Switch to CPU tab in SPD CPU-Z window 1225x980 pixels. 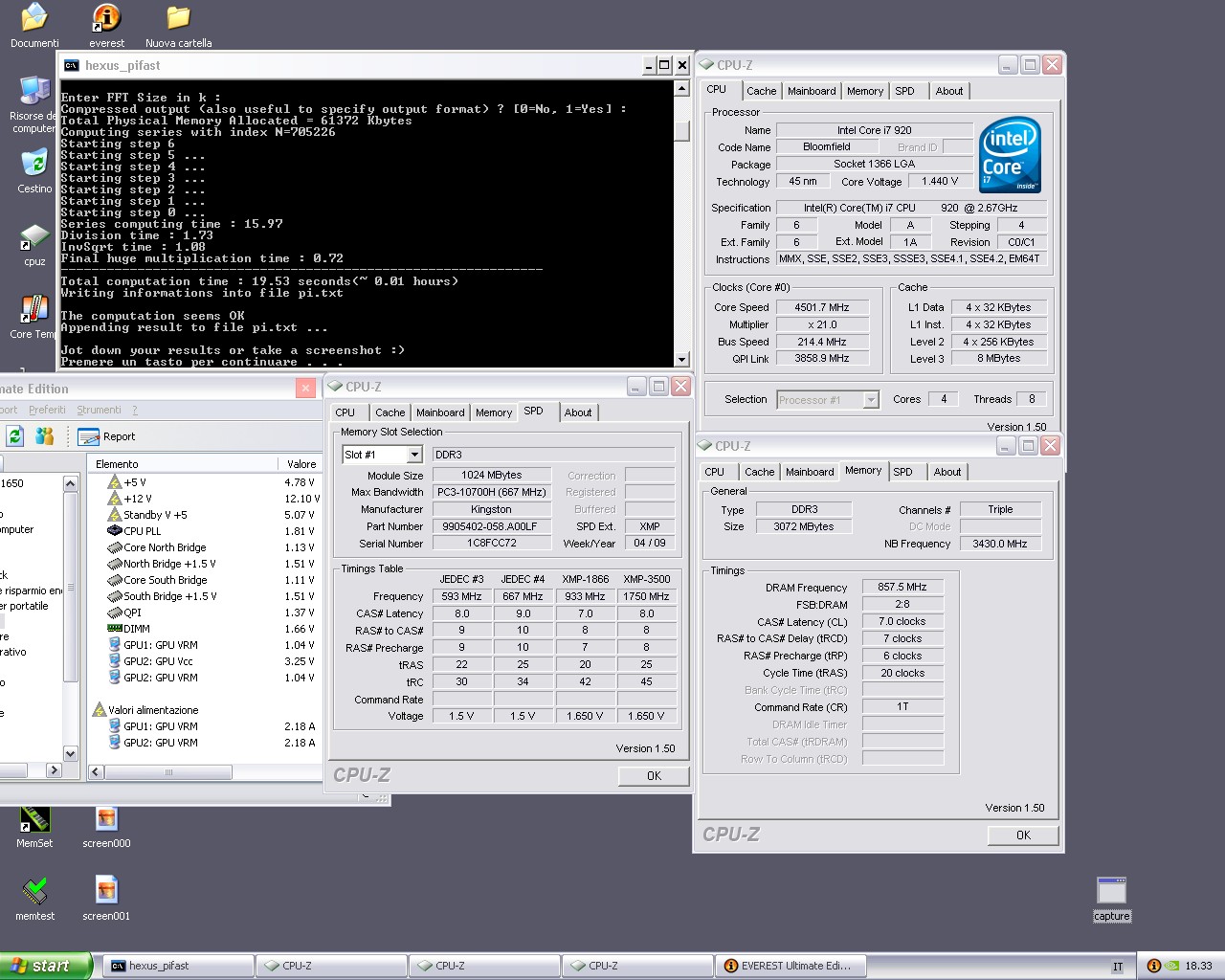point(345,412)
